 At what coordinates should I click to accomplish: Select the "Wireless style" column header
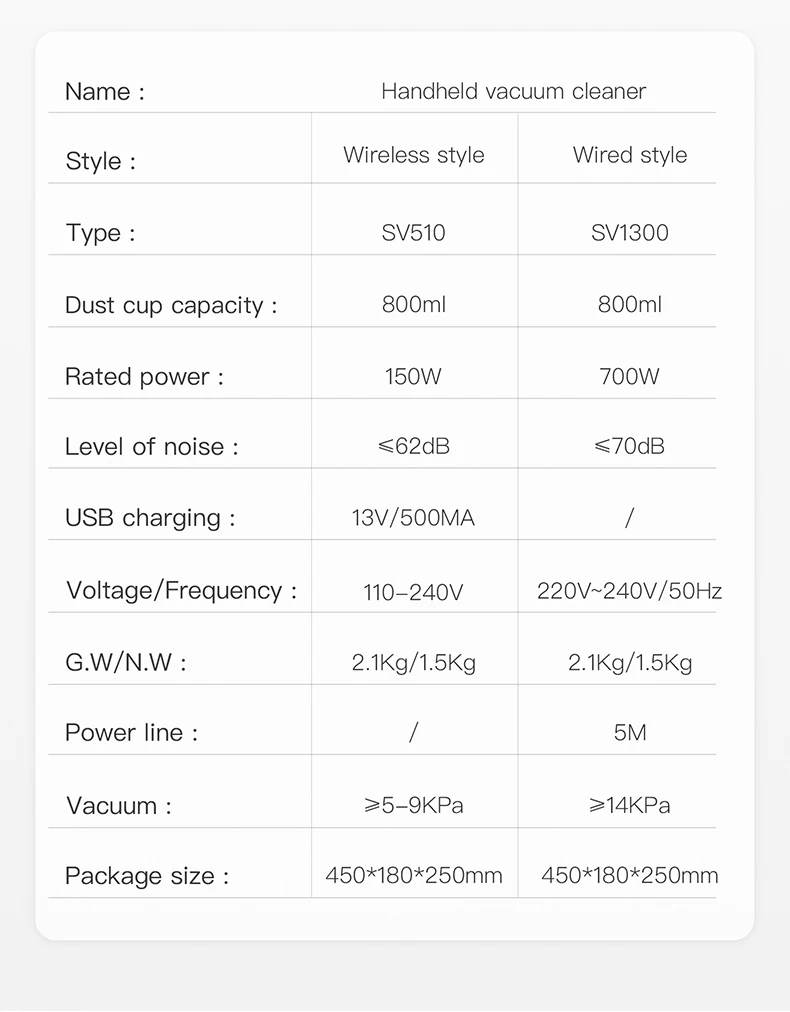413,155
